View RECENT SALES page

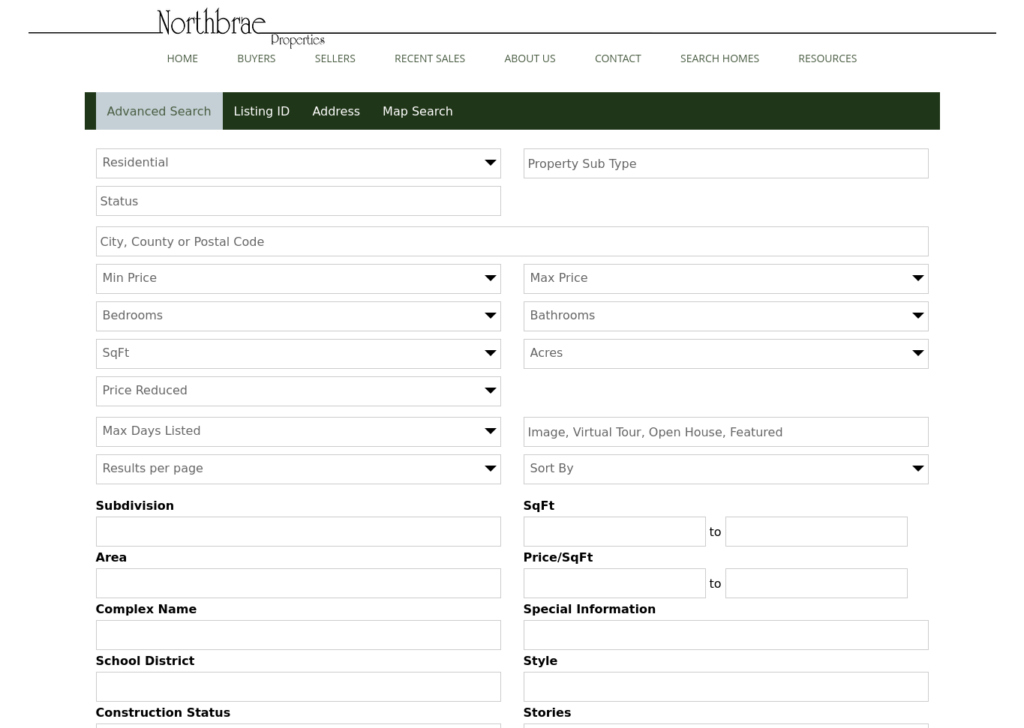point(430,59)
